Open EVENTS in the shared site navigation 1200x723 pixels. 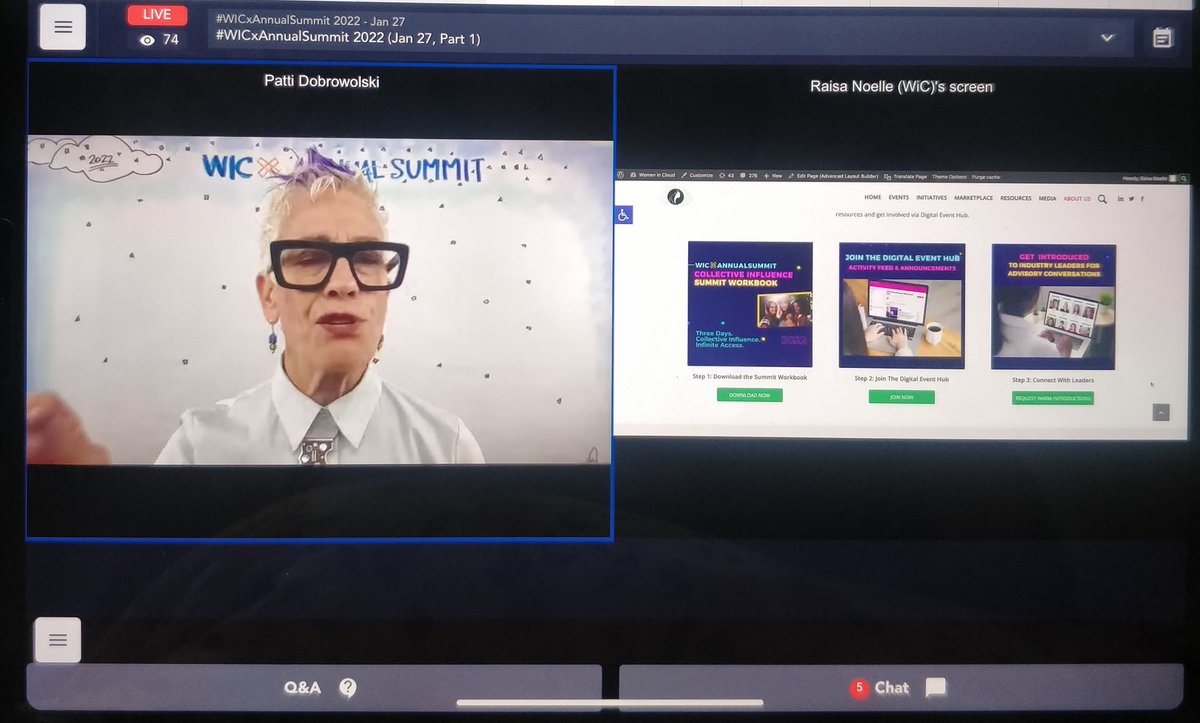899,198
